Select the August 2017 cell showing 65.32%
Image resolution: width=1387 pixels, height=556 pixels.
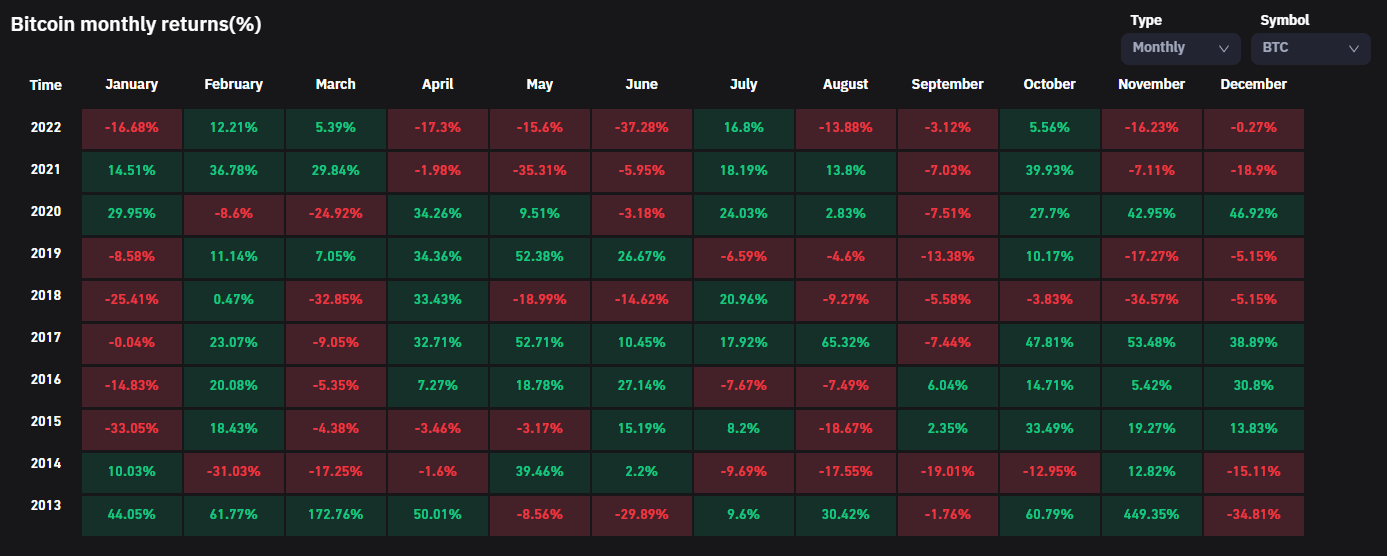[x=846, y=343]
